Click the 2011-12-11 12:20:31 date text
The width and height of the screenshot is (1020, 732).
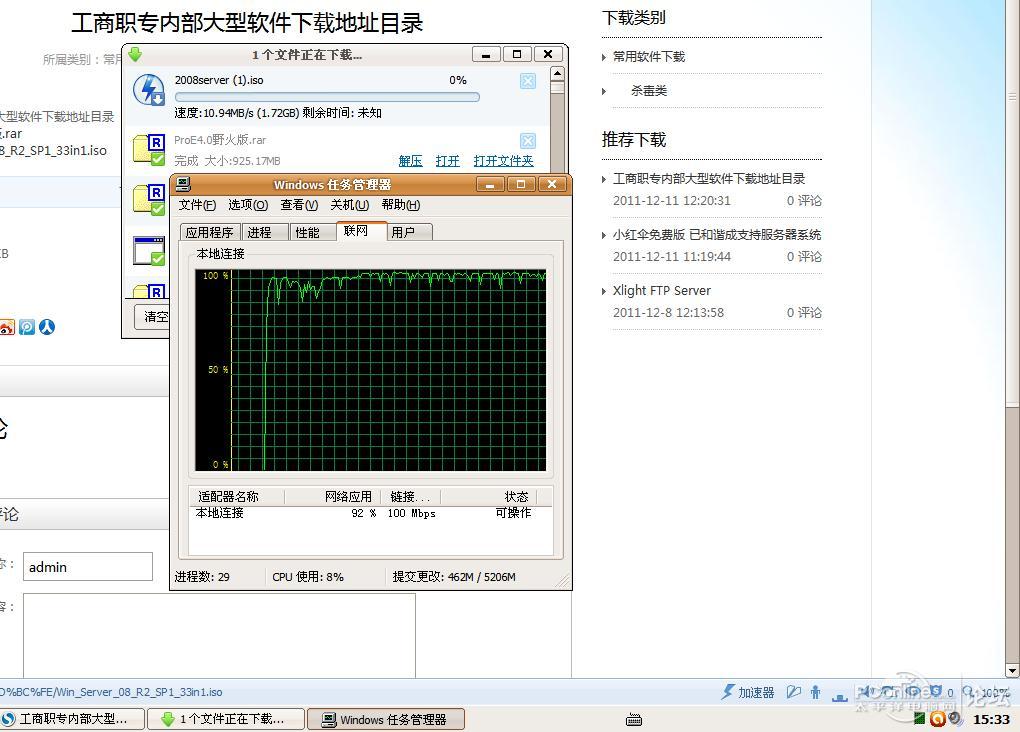point(671,200)
